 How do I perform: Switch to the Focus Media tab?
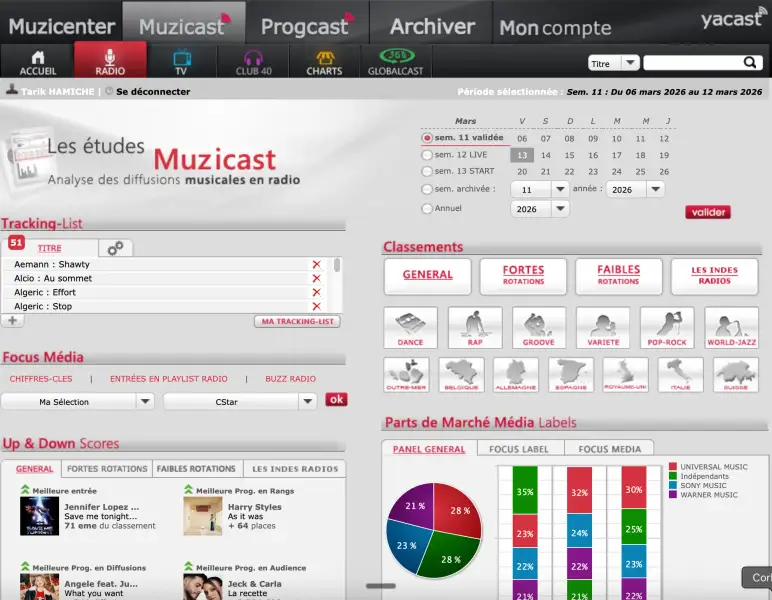610,449
